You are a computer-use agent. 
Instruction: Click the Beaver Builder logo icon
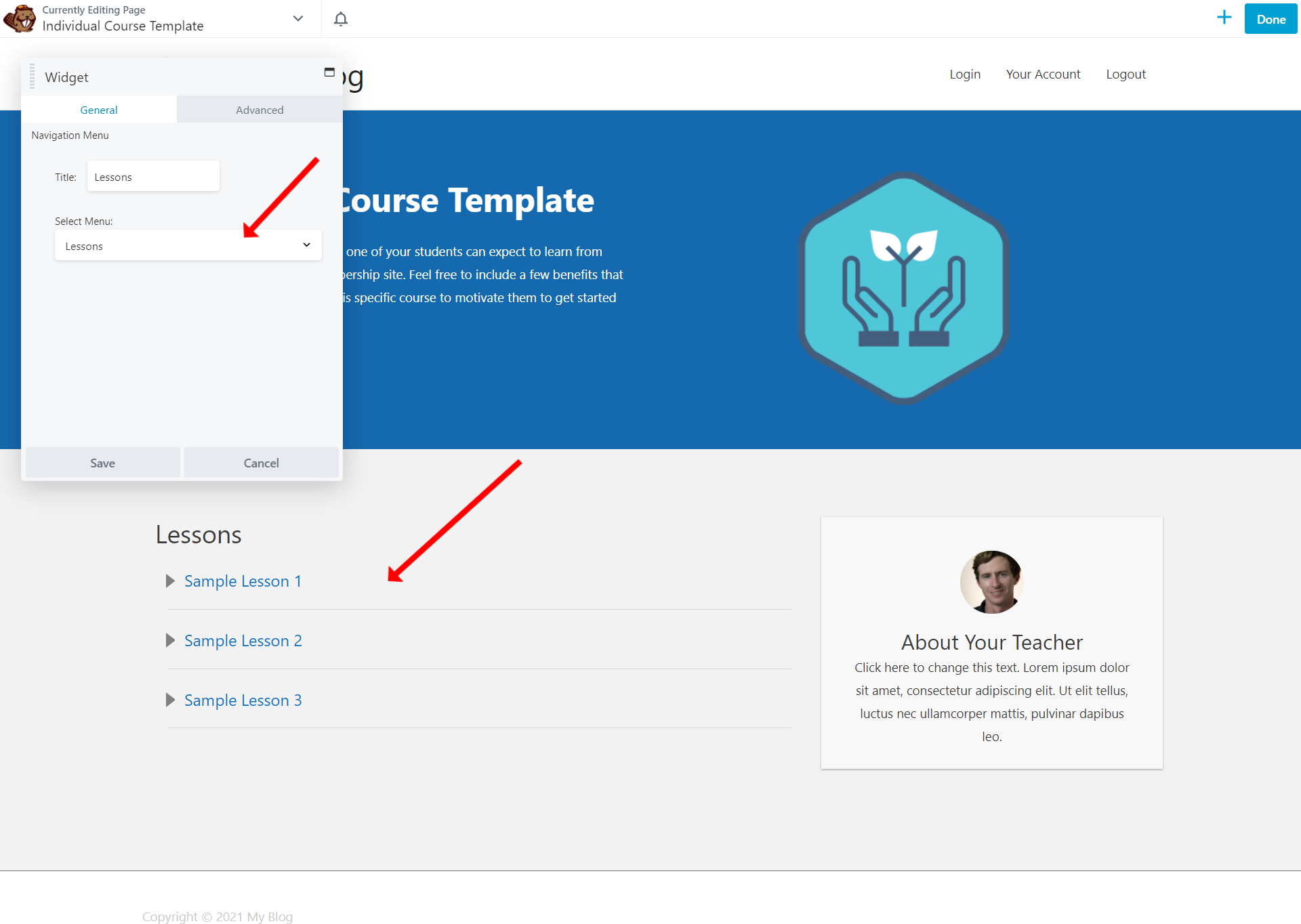[x=20, y=18]
